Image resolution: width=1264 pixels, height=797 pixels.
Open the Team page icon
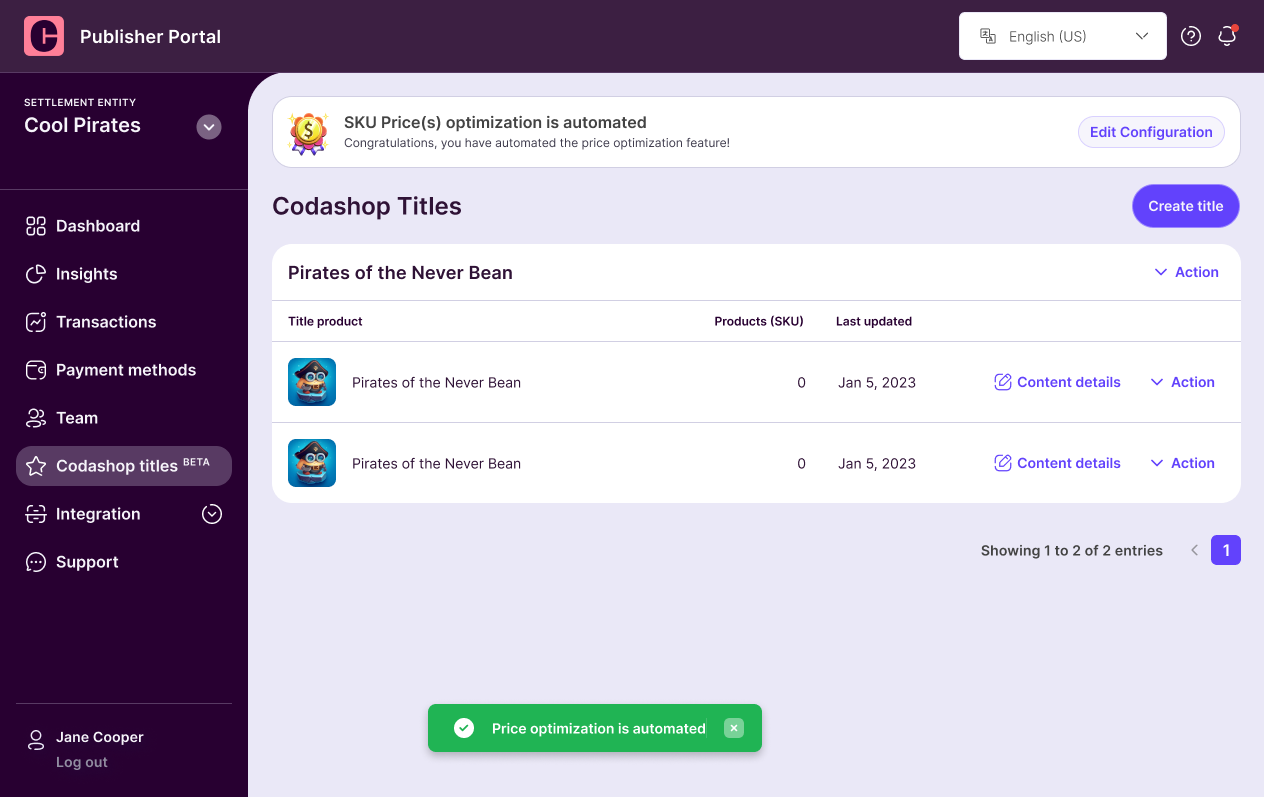[36, 418]
